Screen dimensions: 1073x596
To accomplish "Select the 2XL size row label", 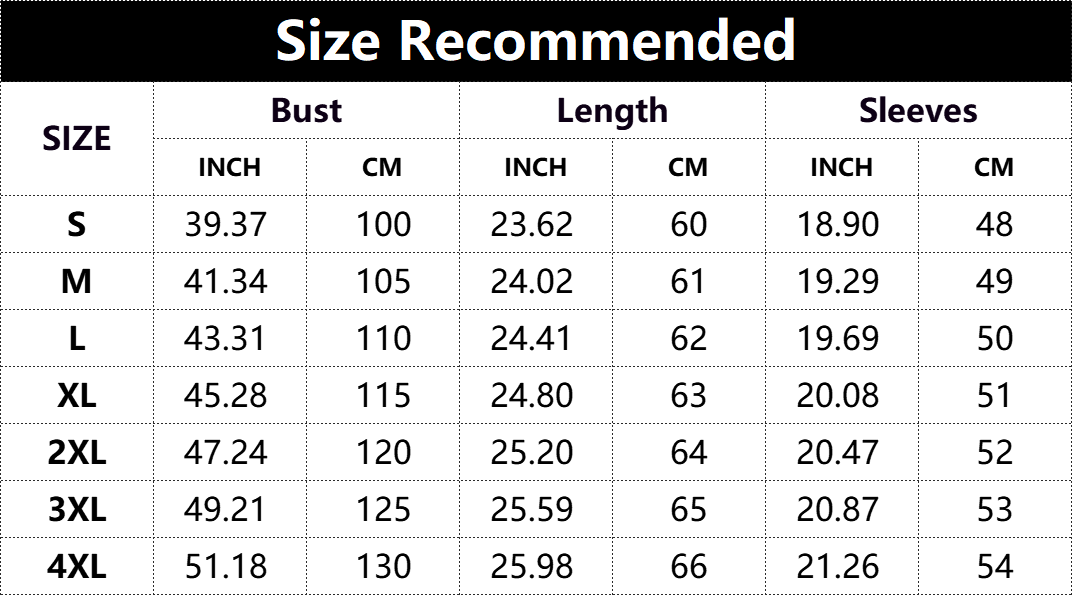I will [77, 453].
